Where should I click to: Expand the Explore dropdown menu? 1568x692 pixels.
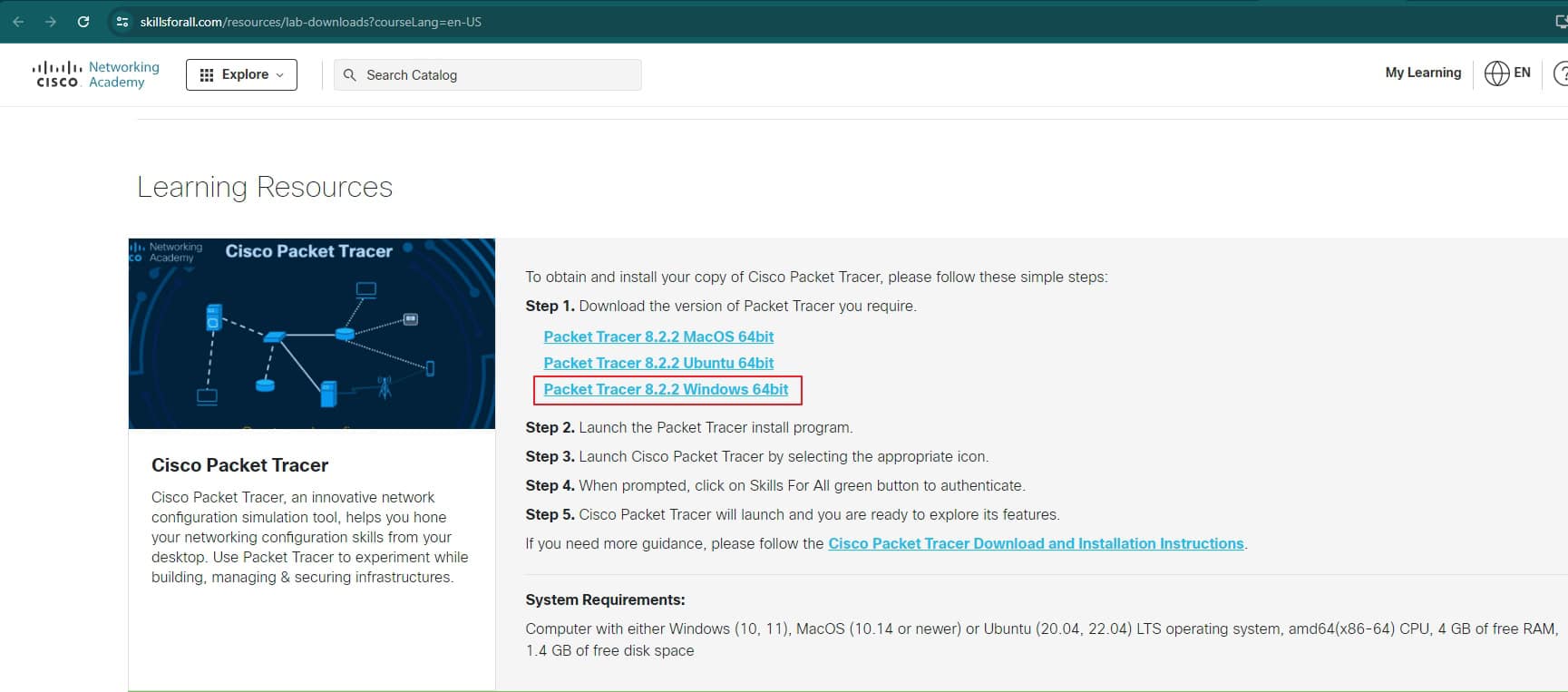[241, 74]
